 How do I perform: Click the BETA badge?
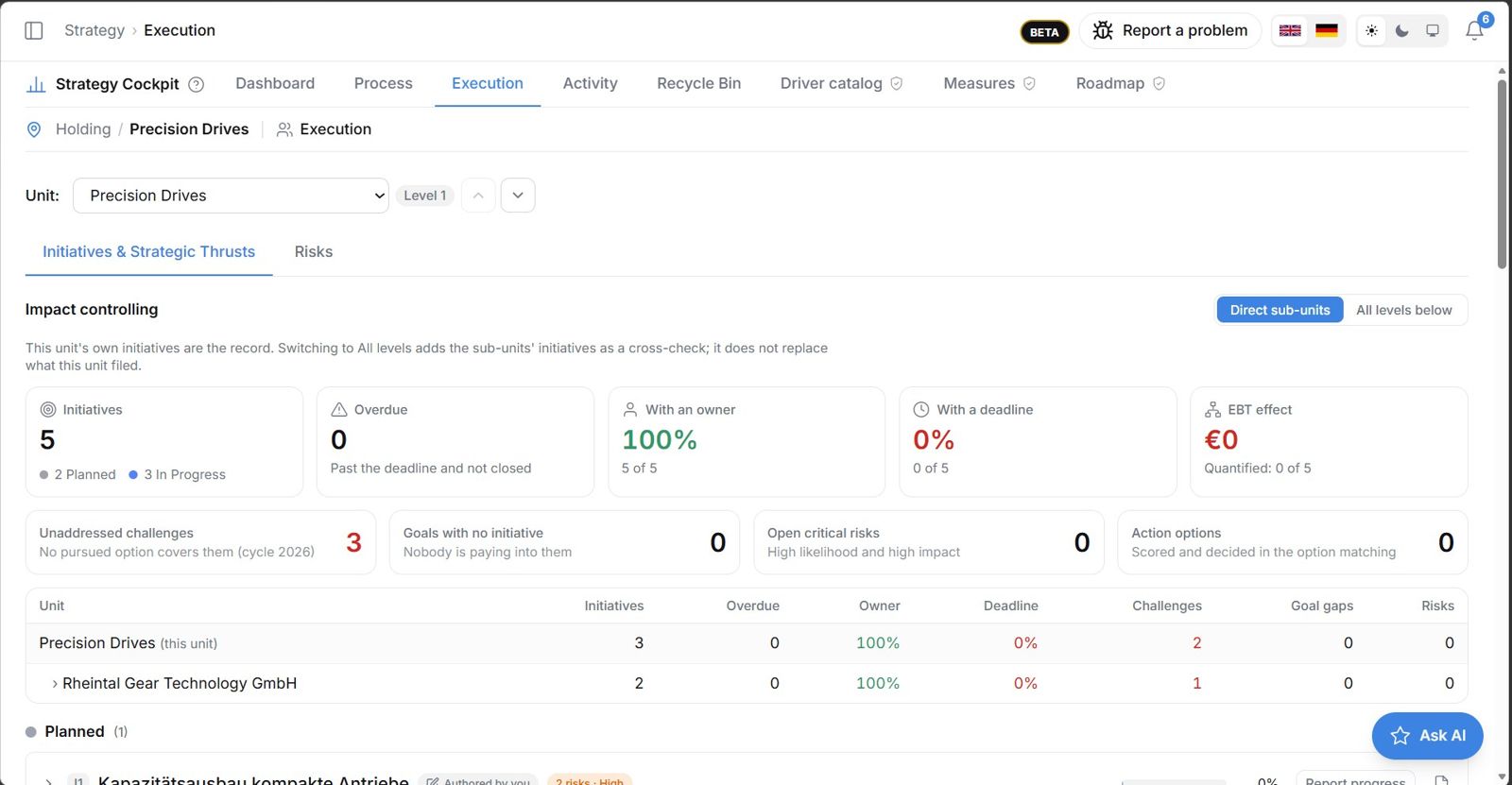point(1044,32)
